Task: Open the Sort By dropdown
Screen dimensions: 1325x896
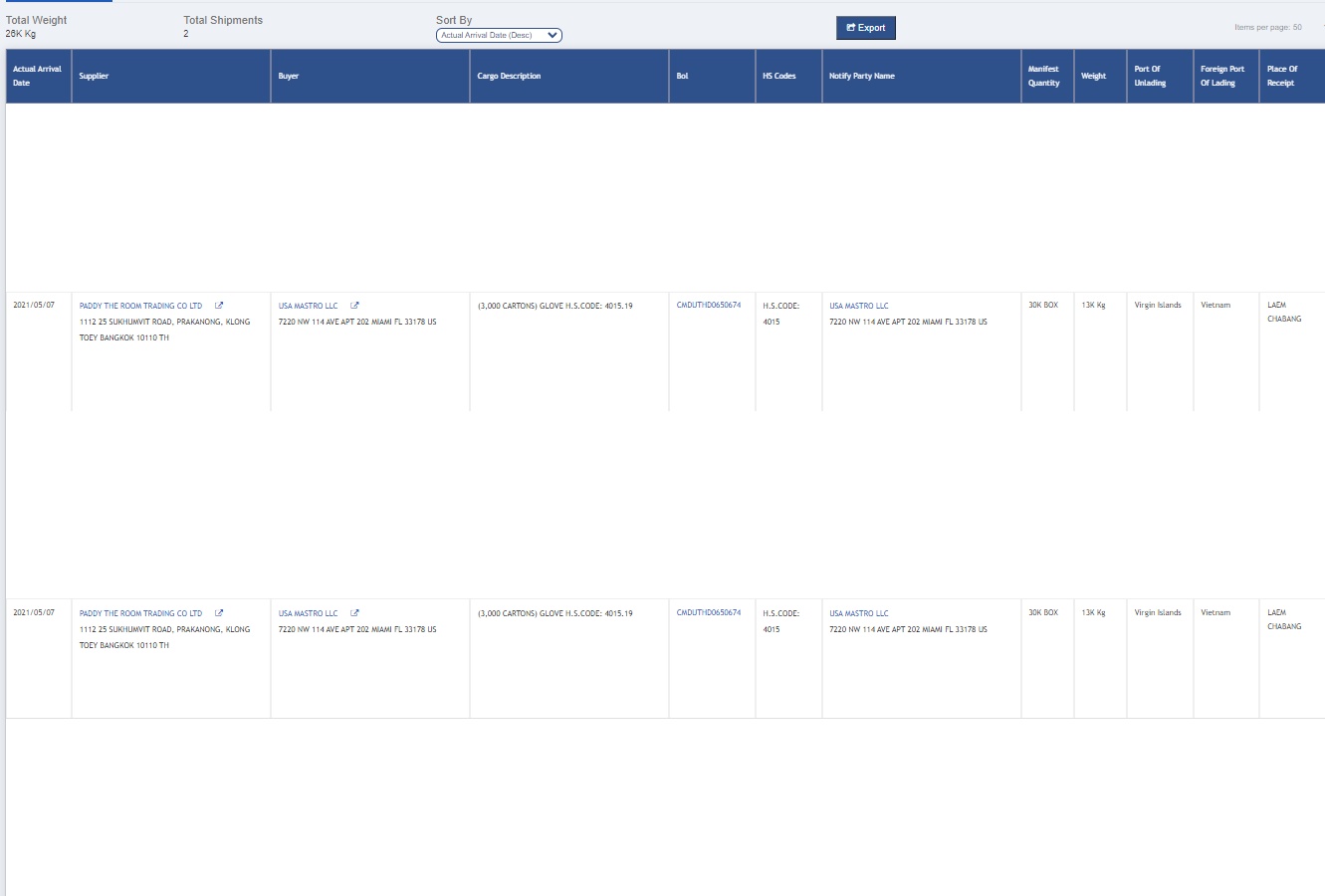Action: 499,36
